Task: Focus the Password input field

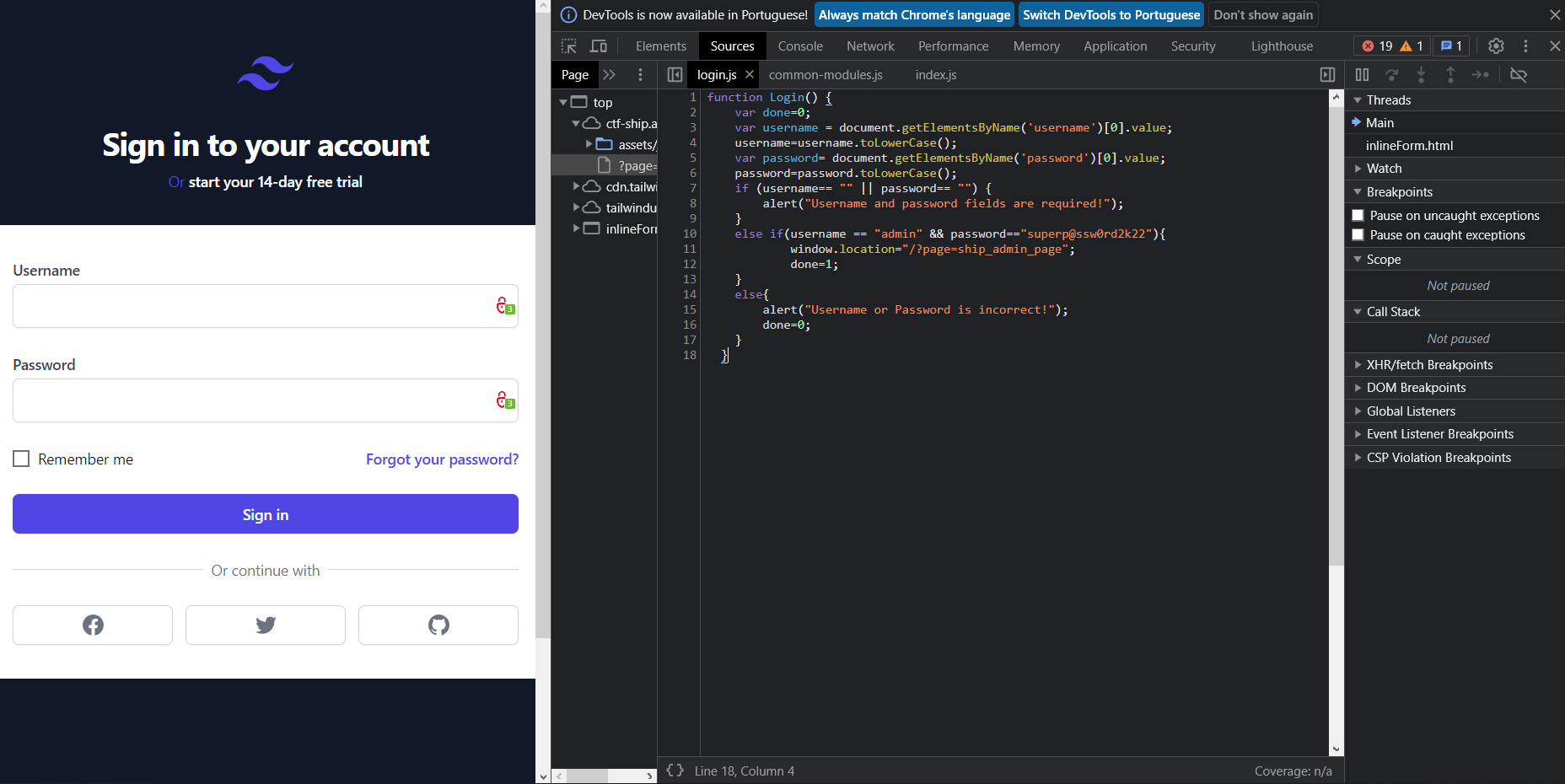Action: tap(266, 400)
